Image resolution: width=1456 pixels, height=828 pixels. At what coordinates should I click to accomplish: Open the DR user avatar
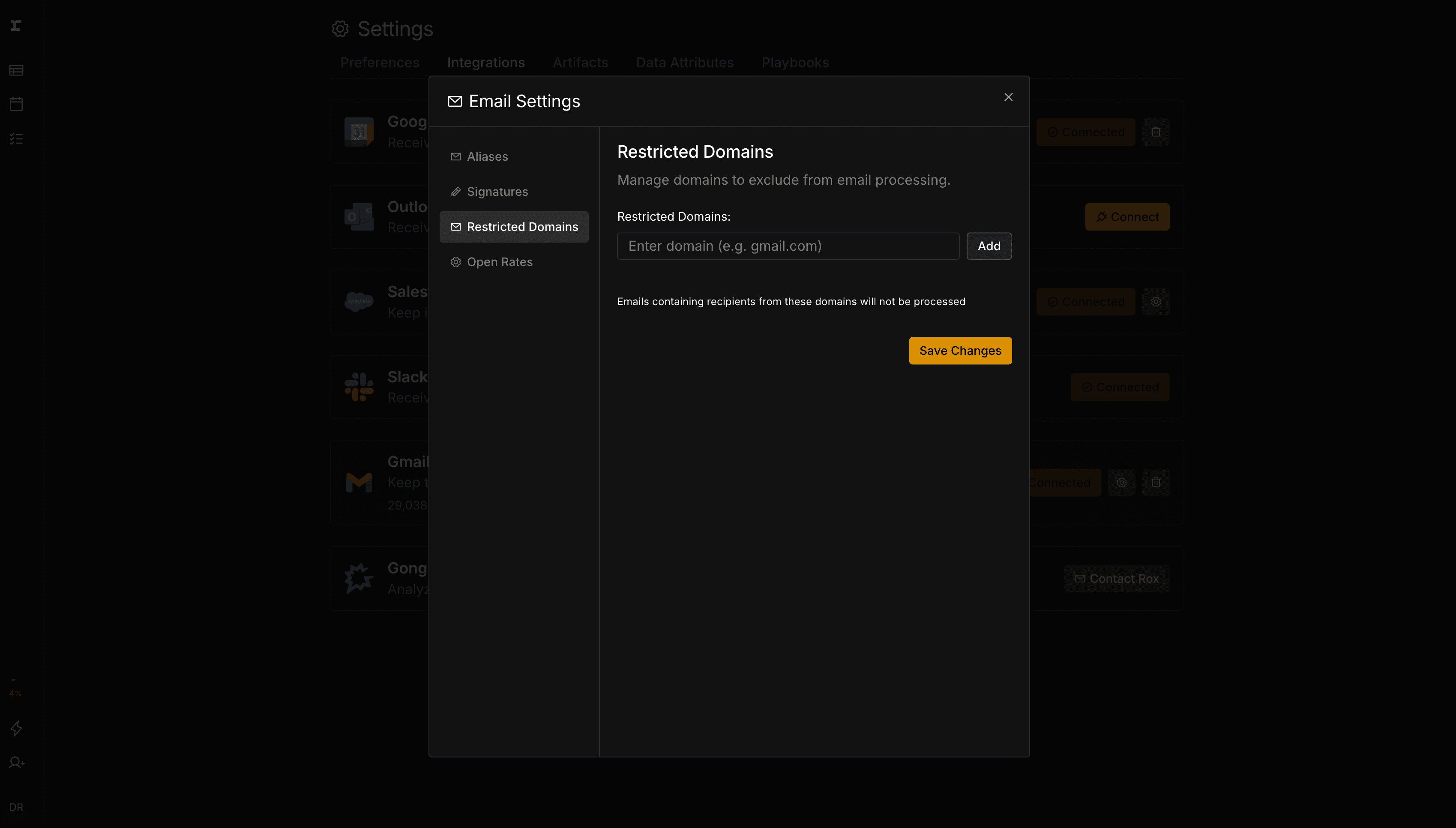click(16, 807)
